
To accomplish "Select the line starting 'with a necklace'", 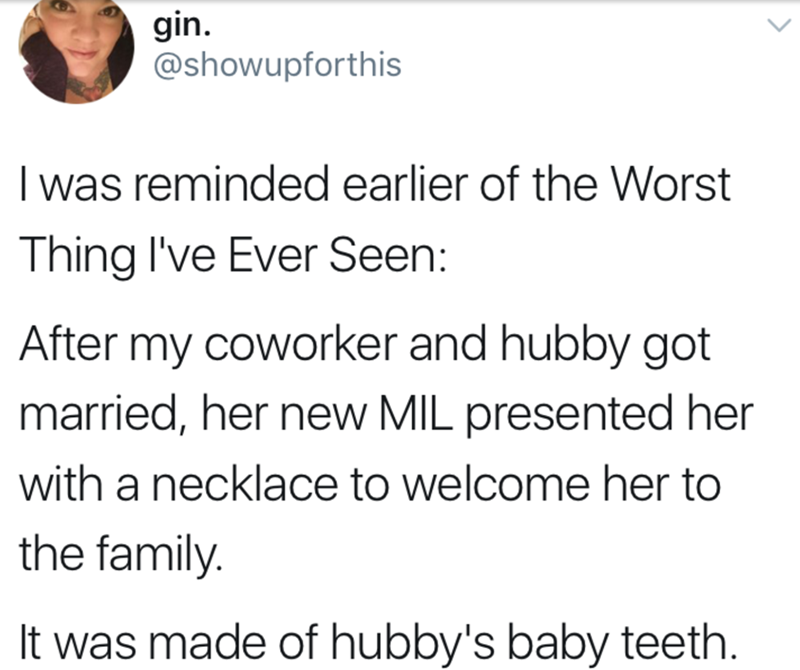I will 370,484.
